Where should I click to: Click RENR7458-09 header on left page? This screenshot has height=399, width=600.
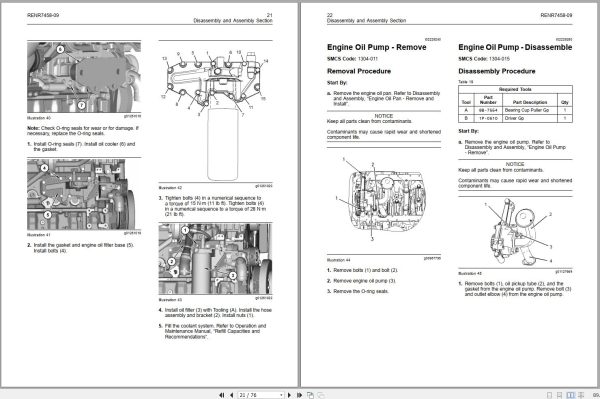pos(43,15)
